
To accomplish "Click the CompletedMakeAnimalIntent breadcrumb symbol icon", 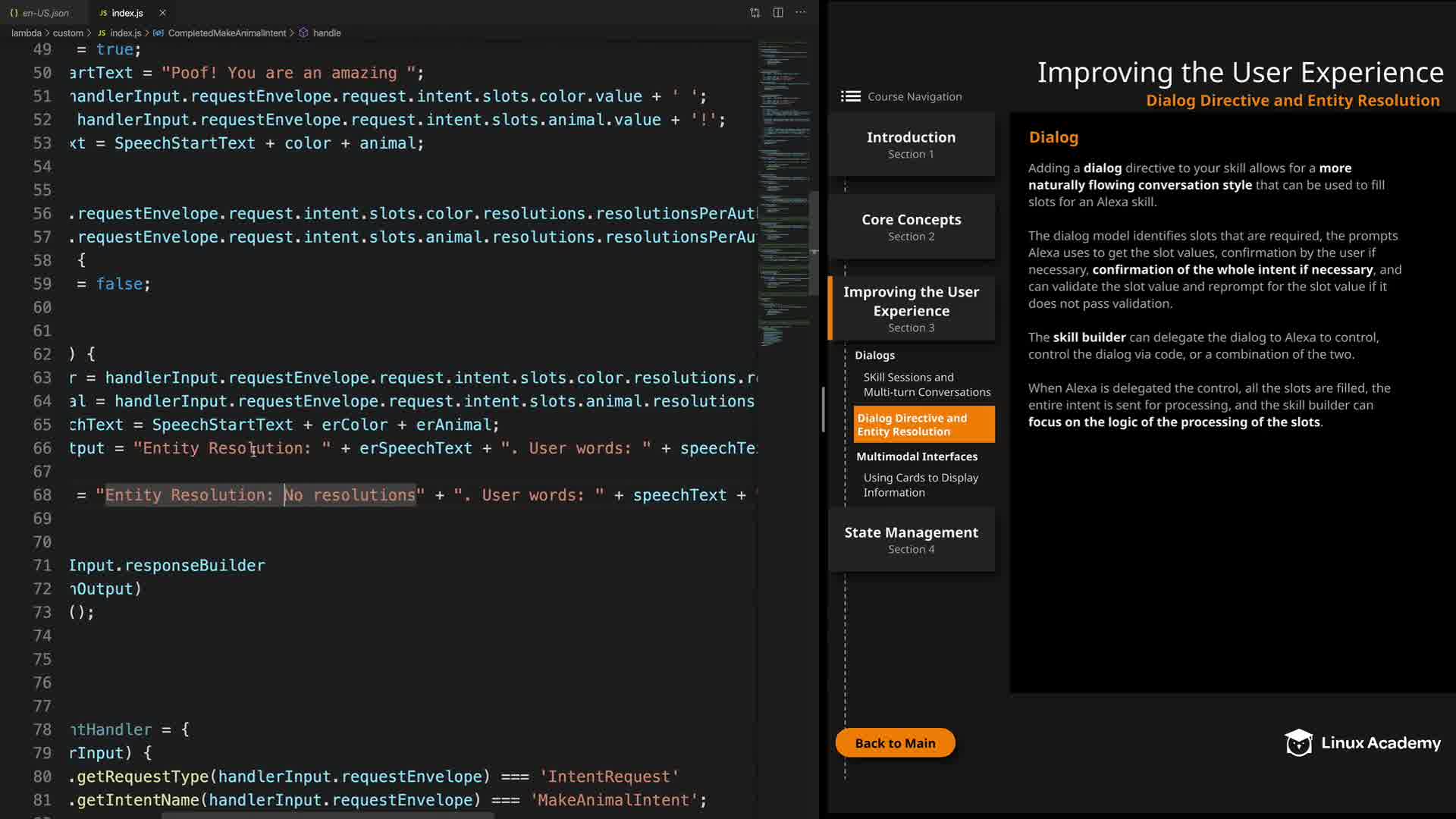I will (x=158, y=33).
